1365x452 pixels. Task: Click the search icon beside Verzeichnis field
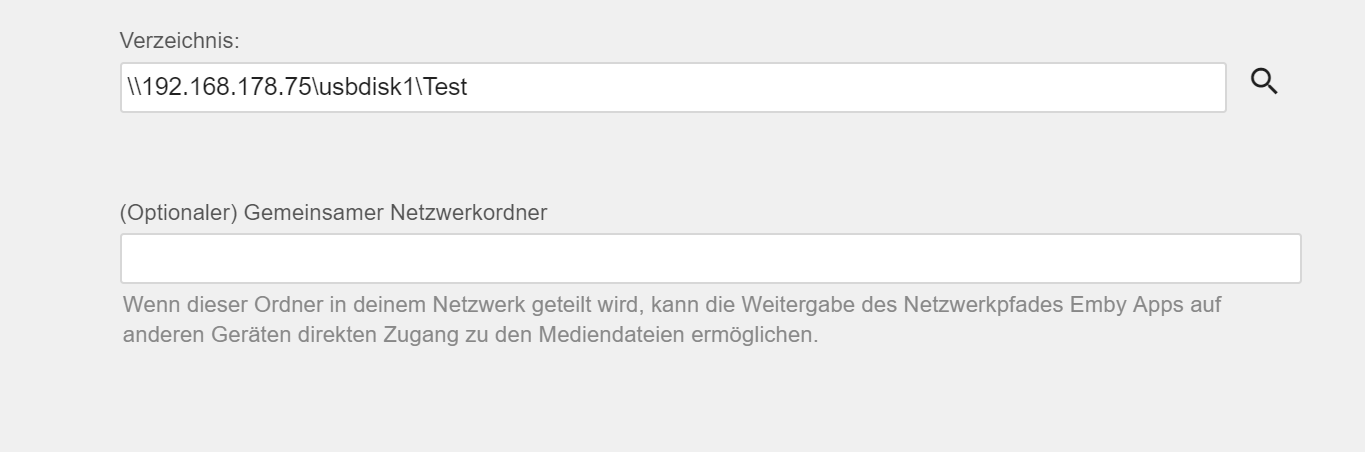[x=1265, y=82]
